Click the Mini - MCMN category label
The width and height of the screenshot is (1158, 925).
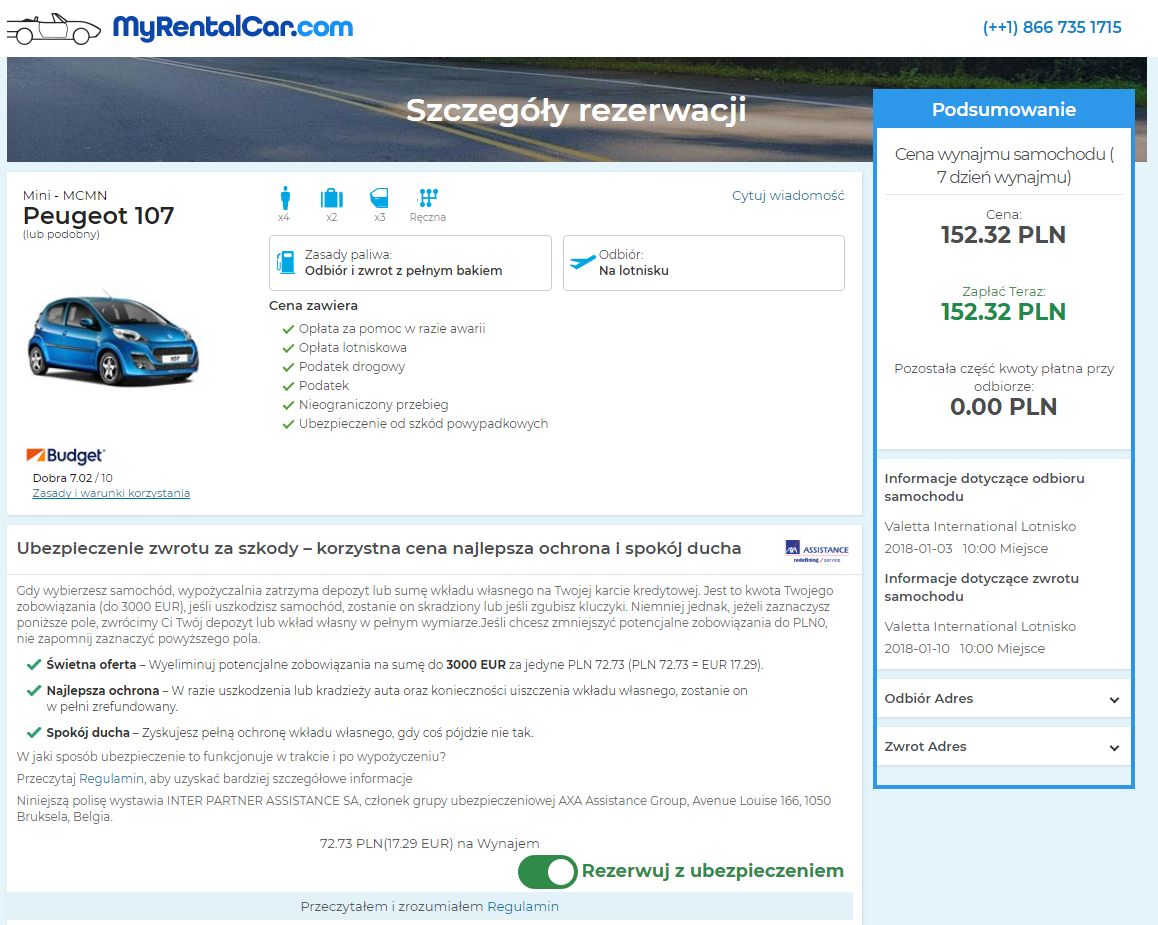65,195
